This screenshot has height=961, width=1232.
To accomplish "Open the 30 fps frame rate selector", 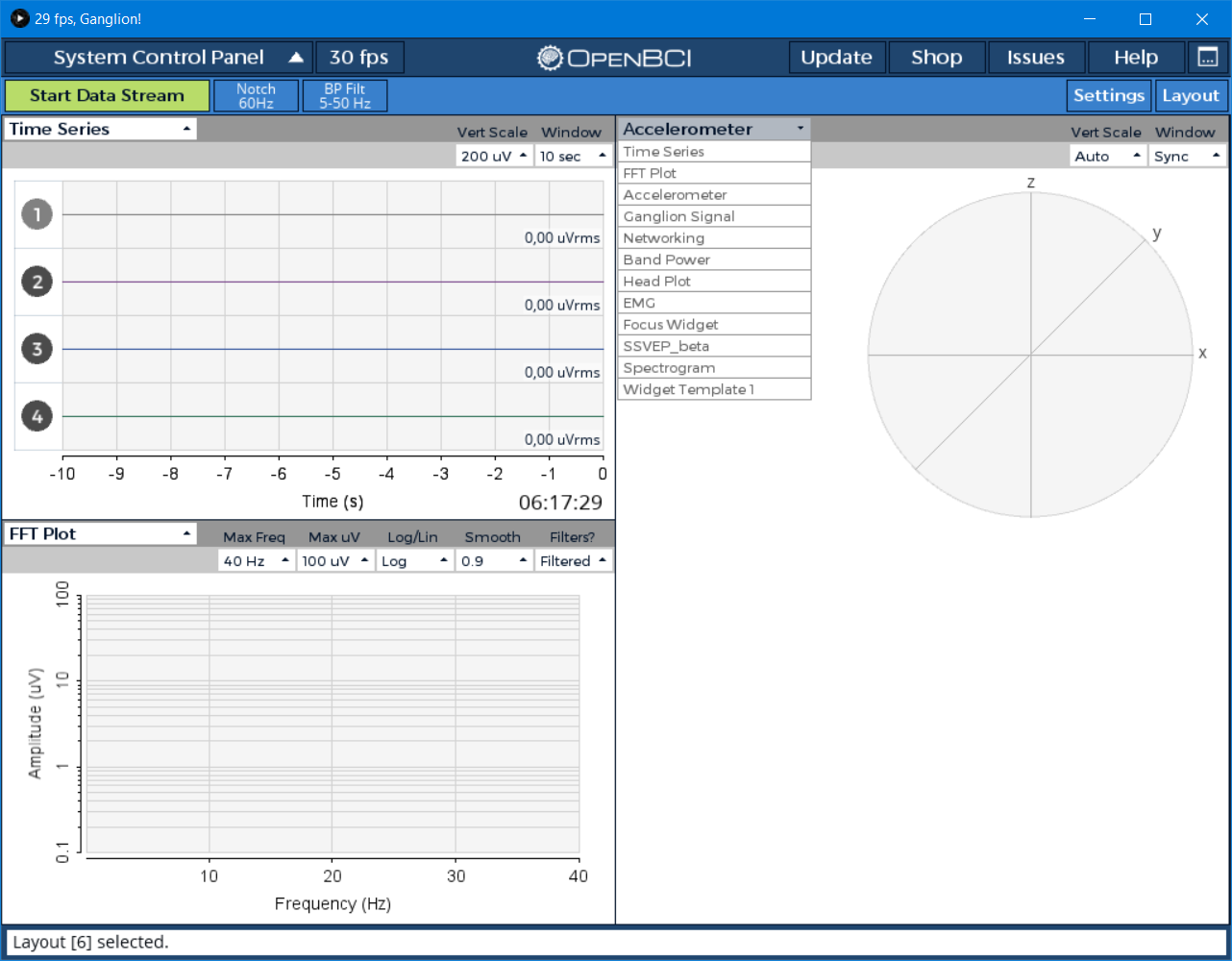I will pyautogui.click(x=359, y=57).
